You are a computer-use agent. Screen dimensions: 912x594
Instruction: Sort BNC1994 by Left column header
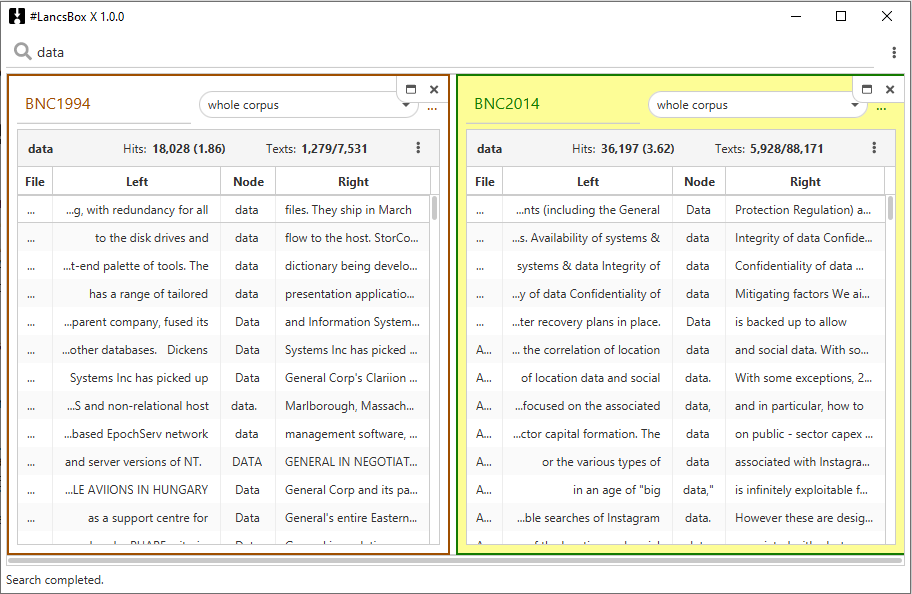tap(137, 181)
